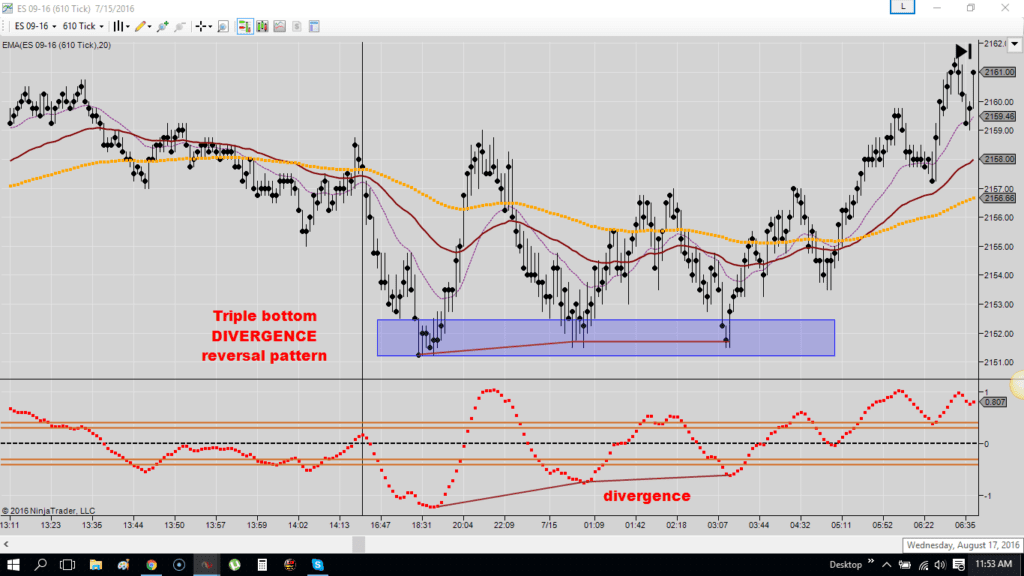Open the blue circle app on taskbar
This screenshot has height=576, width=1024.
point(179,564)
